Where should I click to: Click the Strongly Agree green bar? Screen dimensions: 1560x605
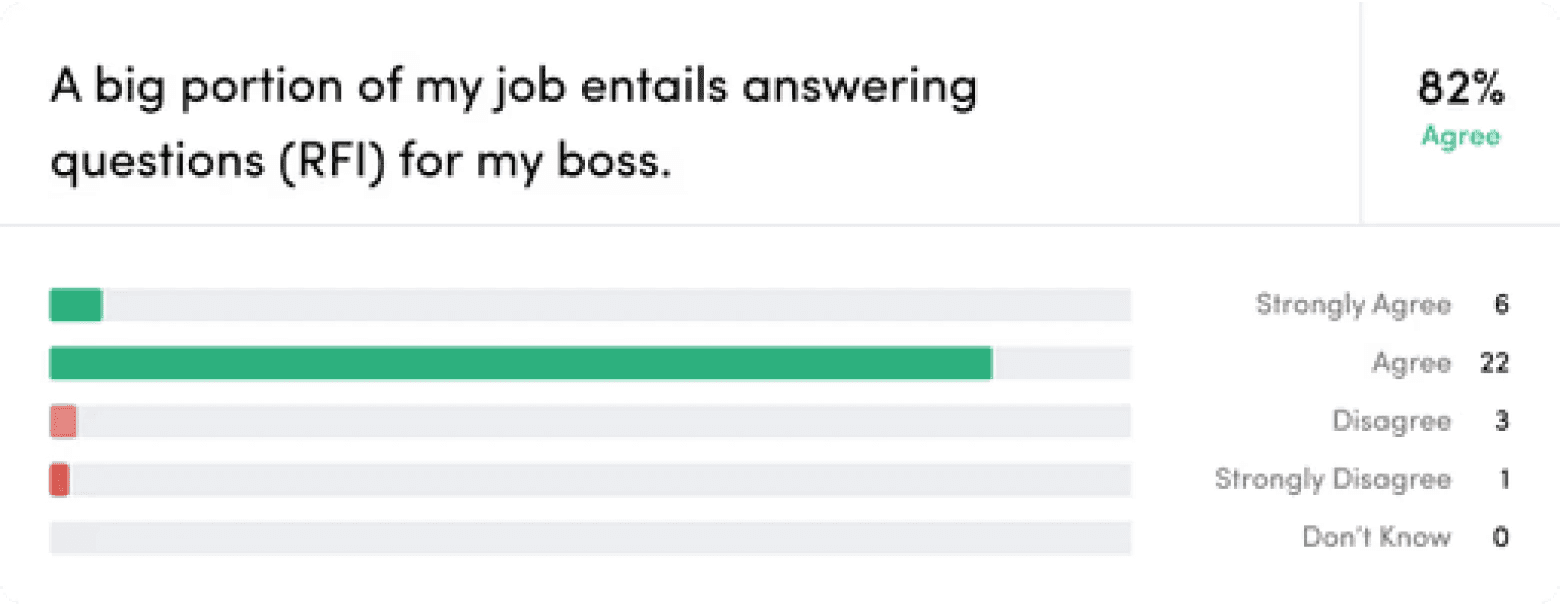coord(76,305)
